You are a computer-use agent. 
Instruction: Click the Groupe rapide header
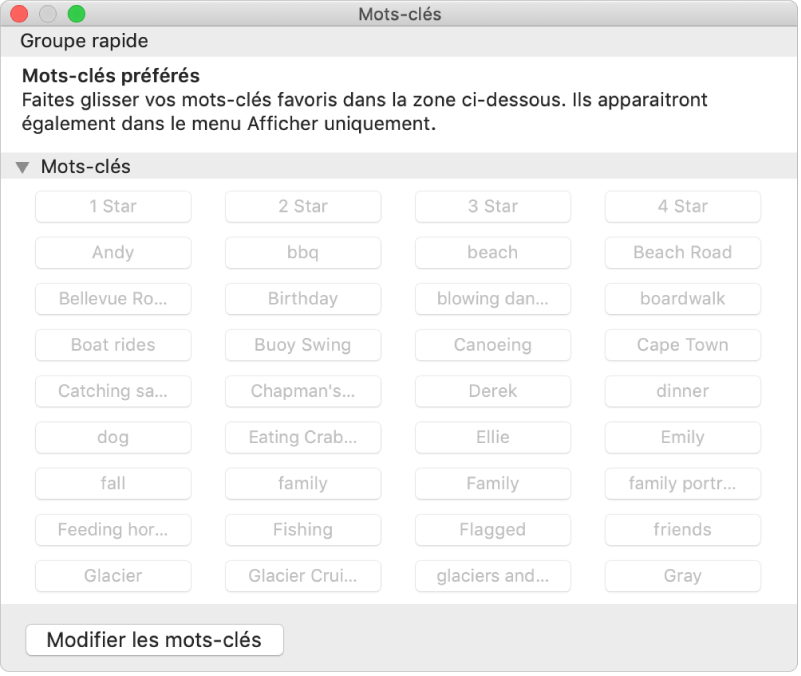pos(84,42)
